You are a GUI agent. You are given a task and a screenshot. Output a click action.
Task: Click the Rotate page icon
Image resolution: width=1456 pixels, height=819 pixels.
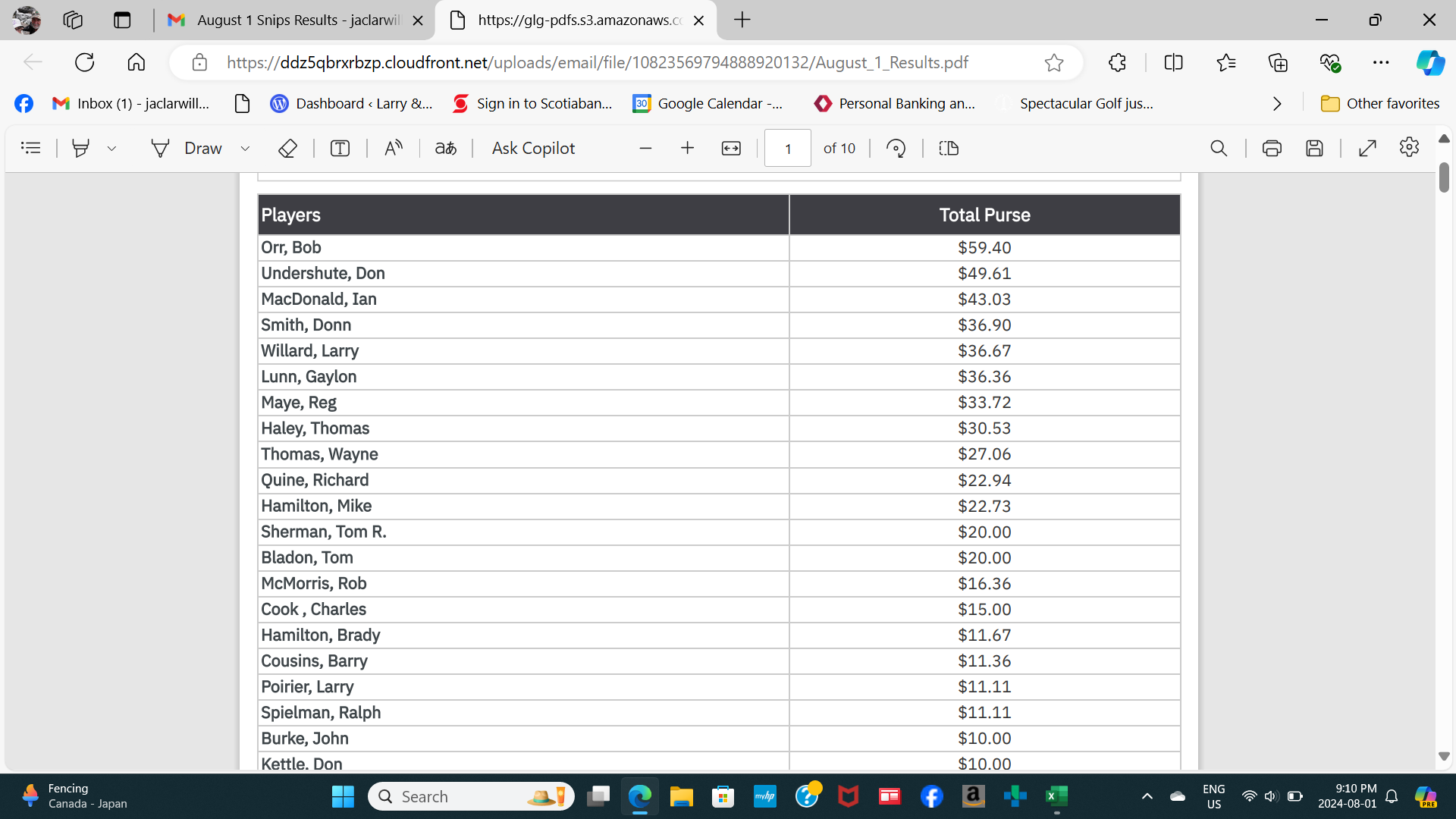click(896, 149)
